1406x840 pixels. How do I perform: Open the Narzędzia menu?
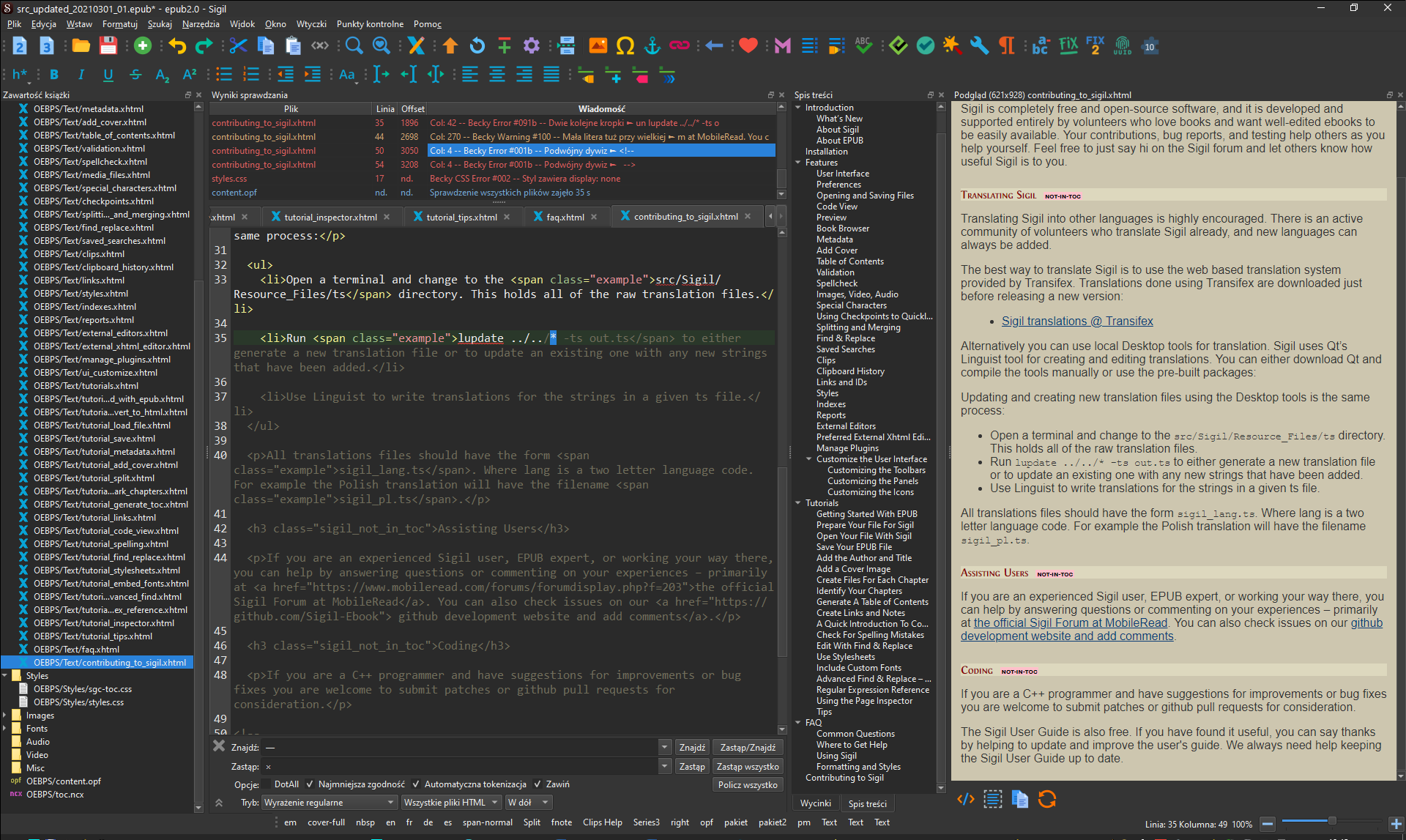(x=200, y=24)
